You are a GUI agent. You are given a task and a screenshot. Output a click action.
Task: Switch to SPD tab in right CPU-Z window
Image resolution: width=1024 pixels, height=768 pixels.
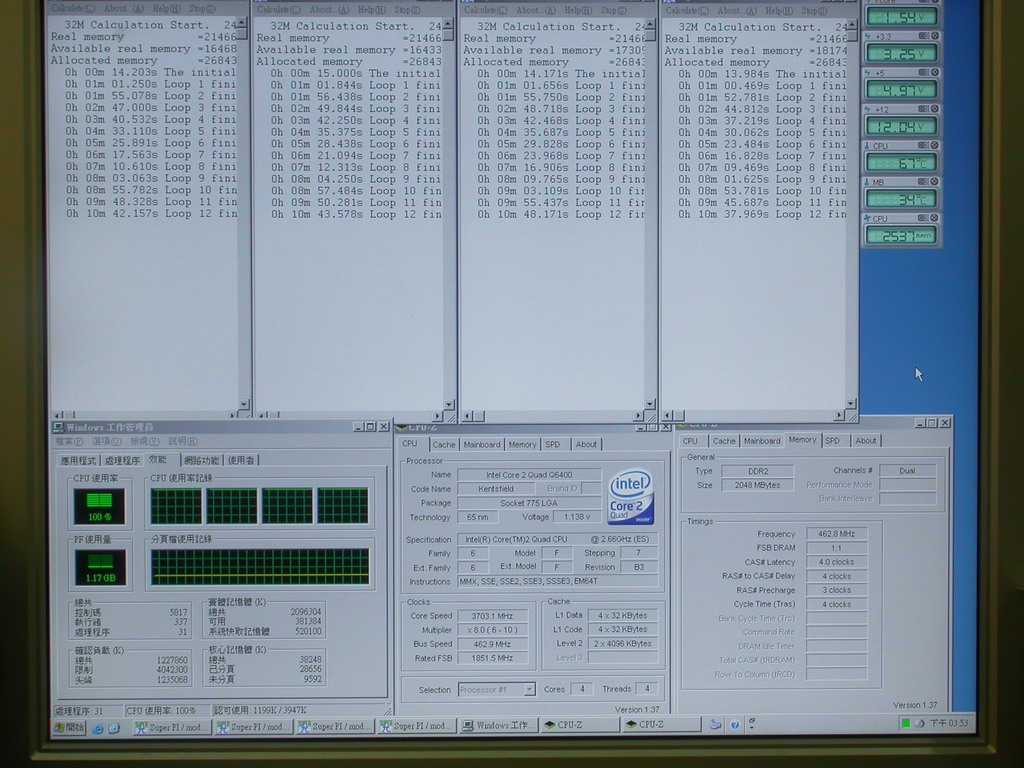pos(832,440)
